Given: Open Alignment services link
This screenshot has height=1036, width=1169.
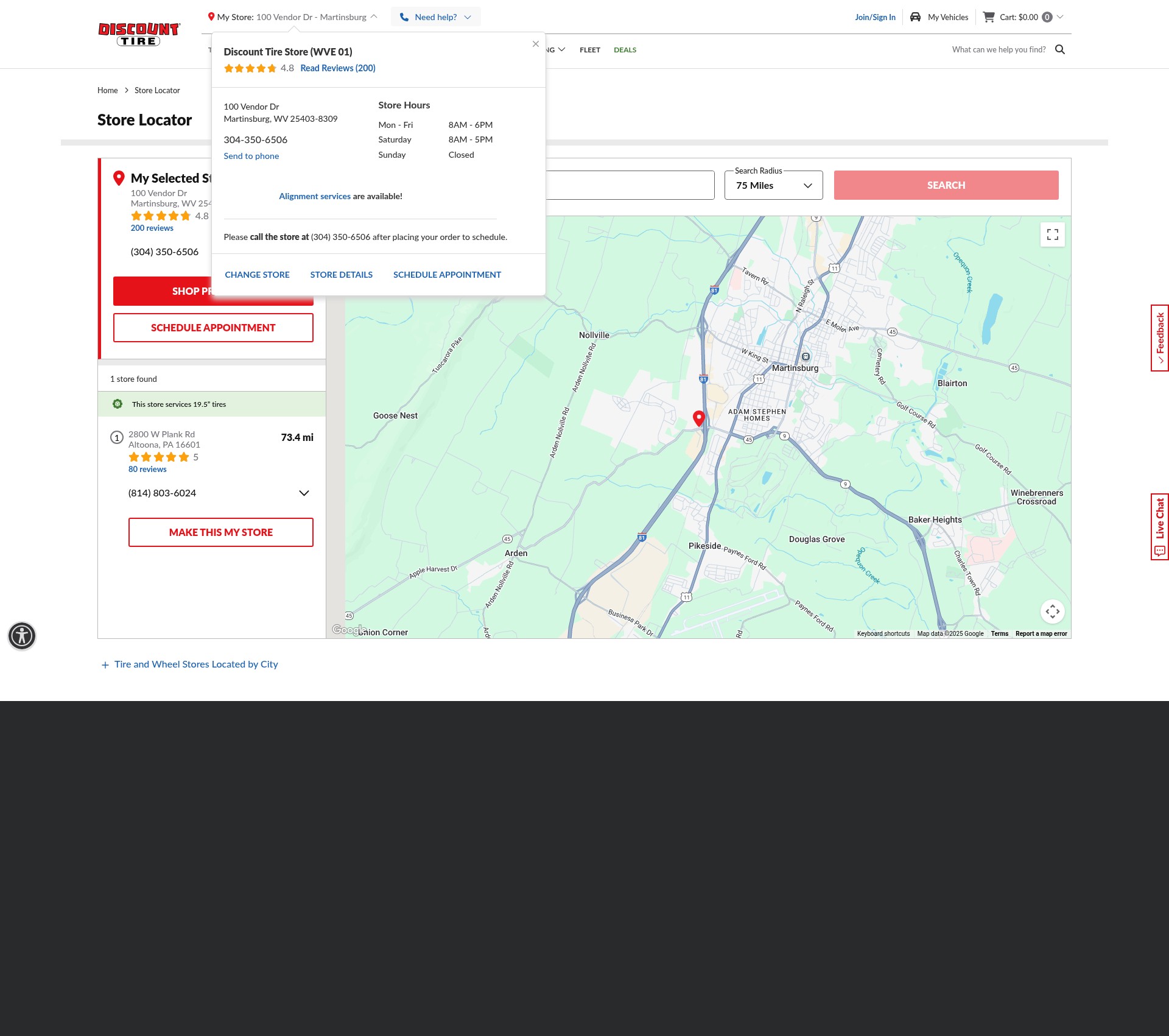Looking at the screenshot, I should point(315,196).
